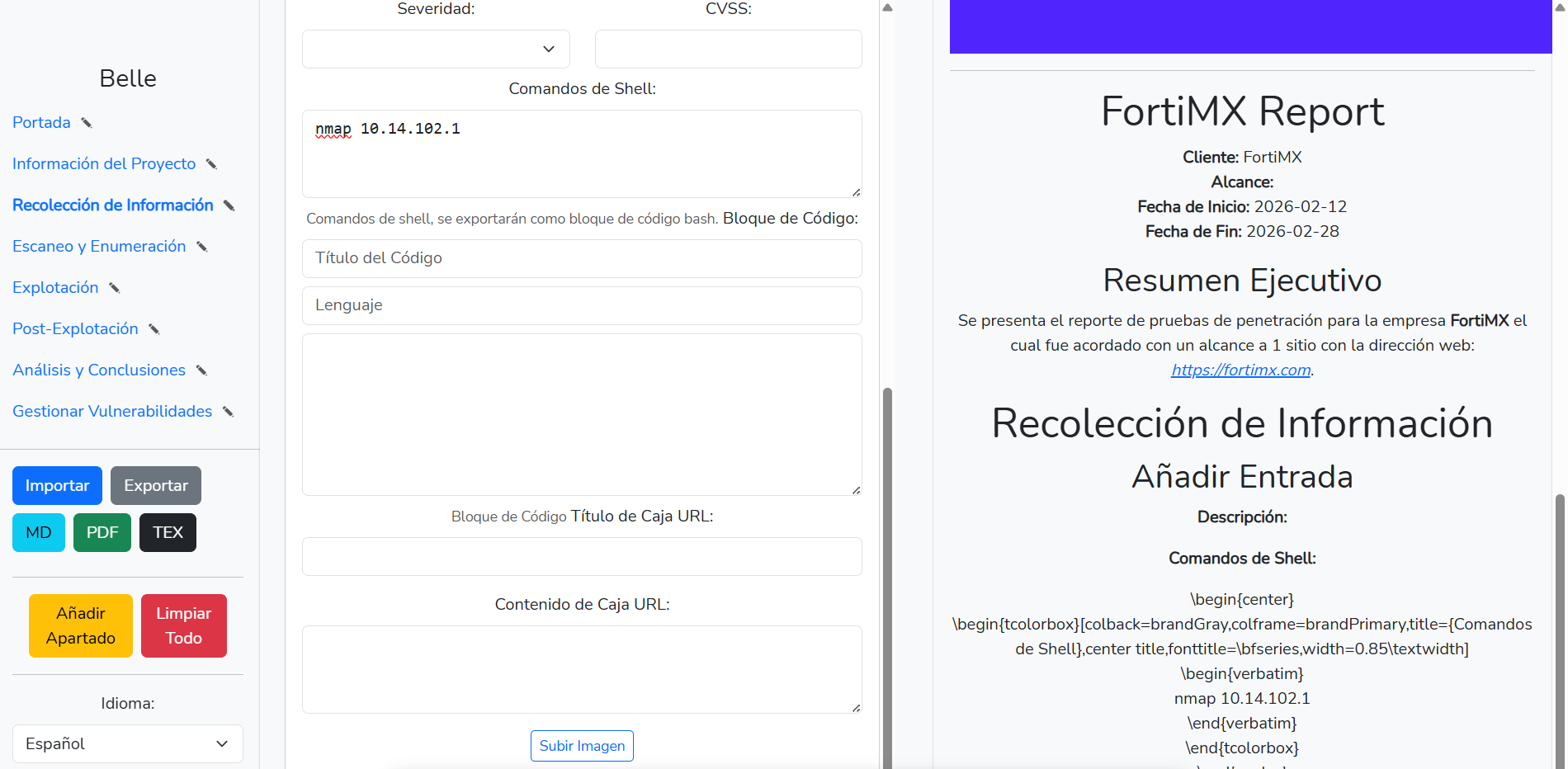Click the resize grip of code block textarea
This screenshot has height=769, width=1568.
856,490
